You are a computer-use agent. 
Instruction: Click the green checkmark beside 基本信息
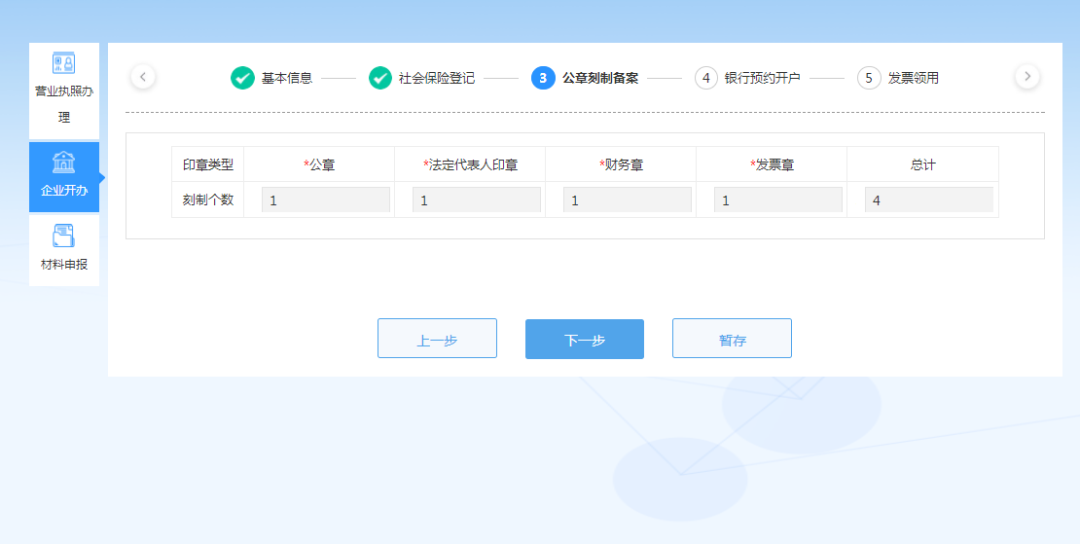point(243,78)
